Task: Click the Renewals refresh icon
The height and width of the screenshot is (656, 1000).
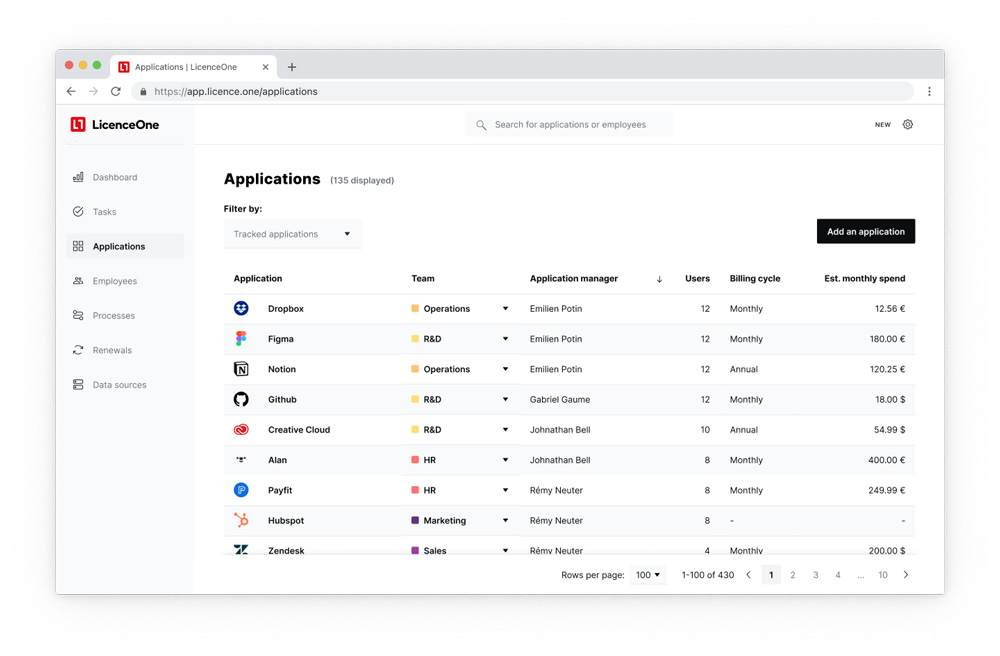Action: click(78, 350)
